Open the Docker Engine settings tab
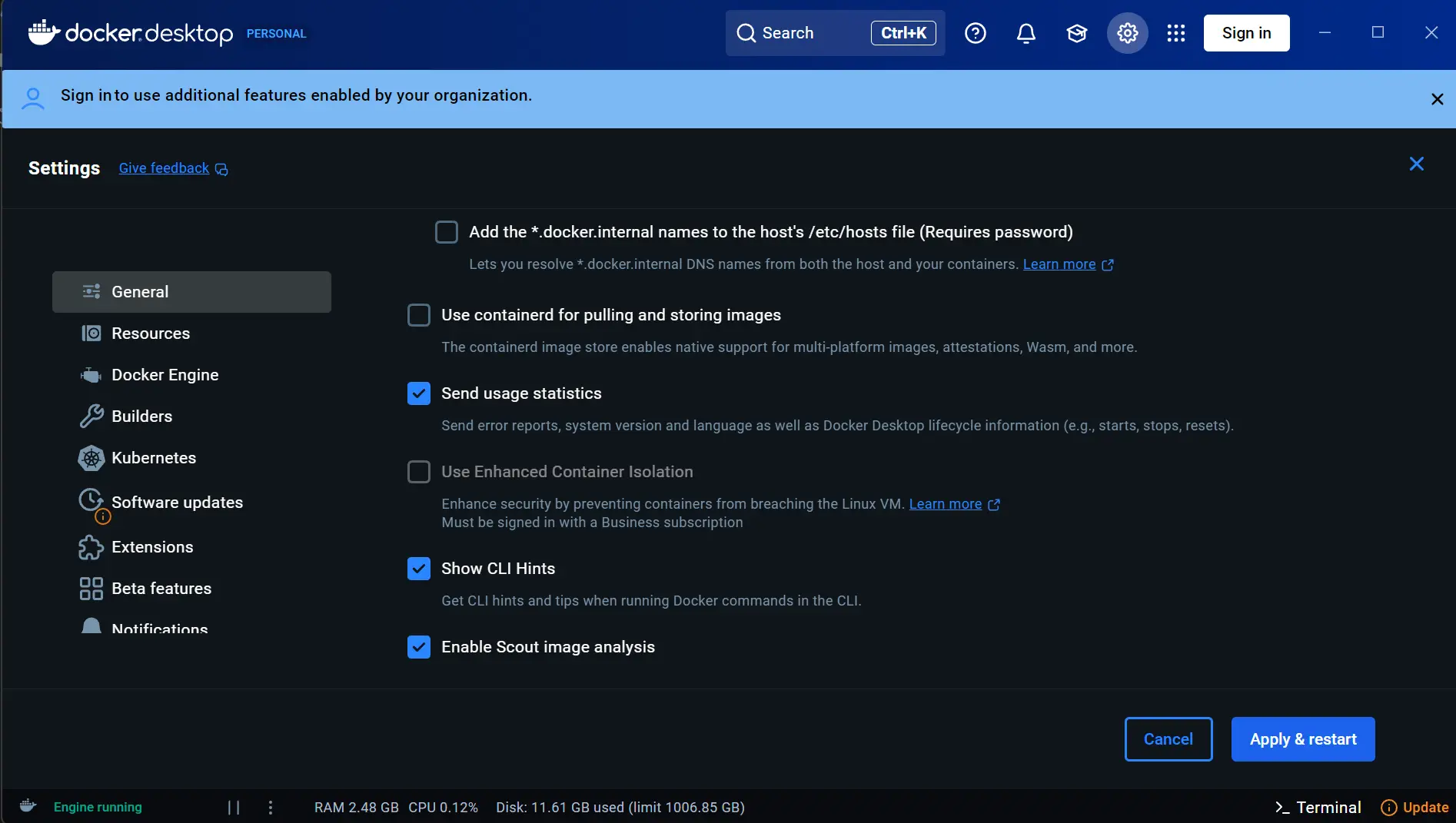The image size is (1456, 823). click(191, 375)
